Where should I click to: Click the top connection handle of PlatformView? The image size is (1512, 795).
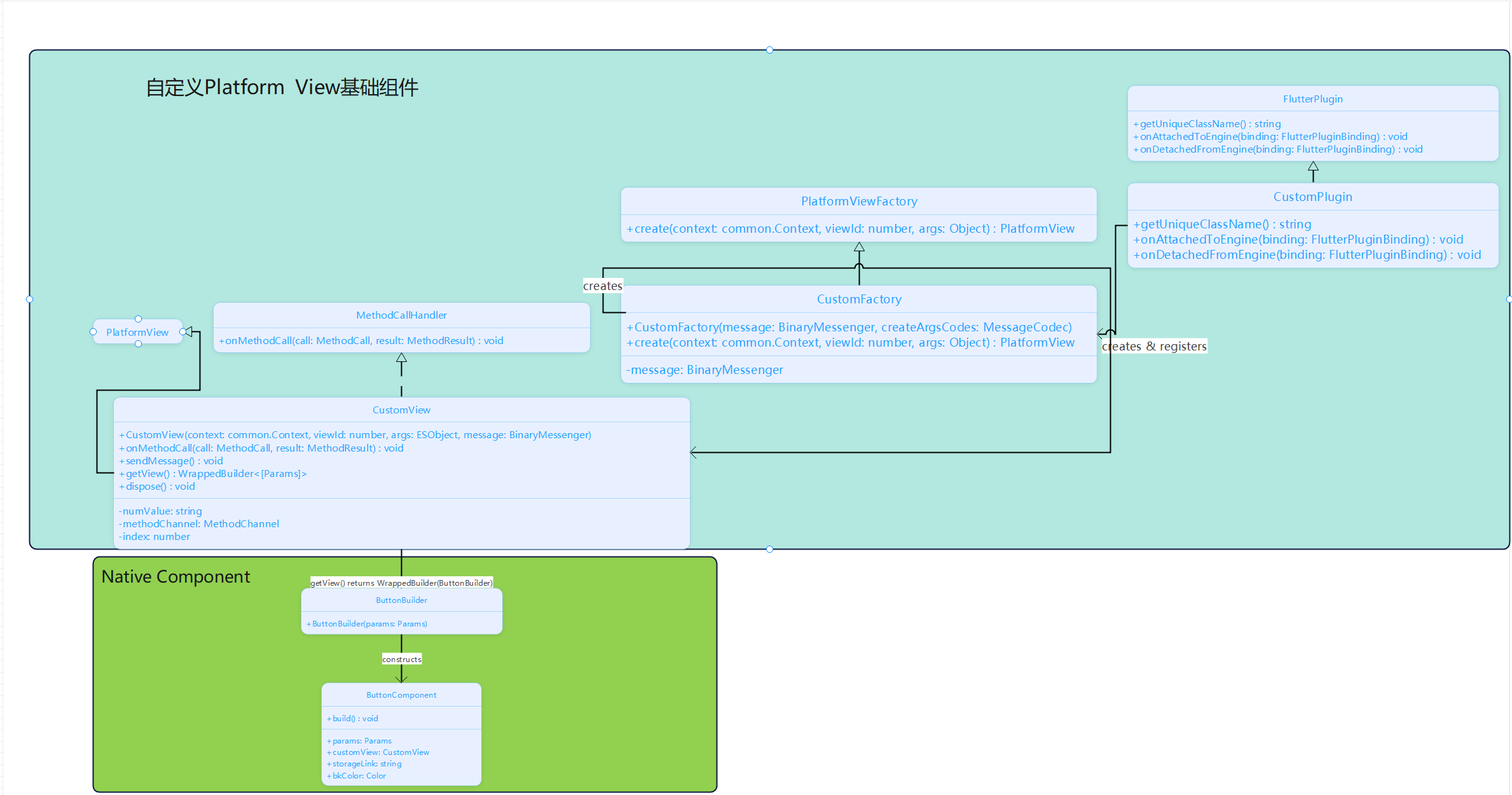tap(138, 319)
